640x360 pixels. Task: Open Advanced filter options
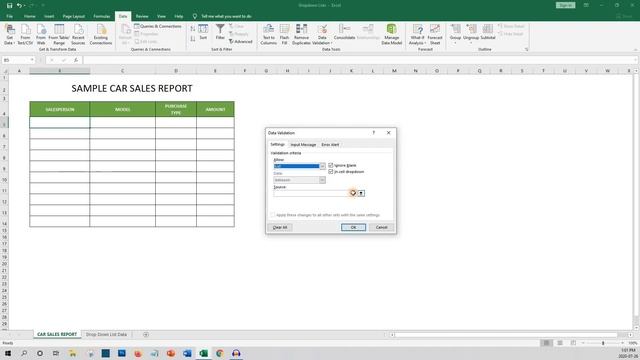click(240, 42)
